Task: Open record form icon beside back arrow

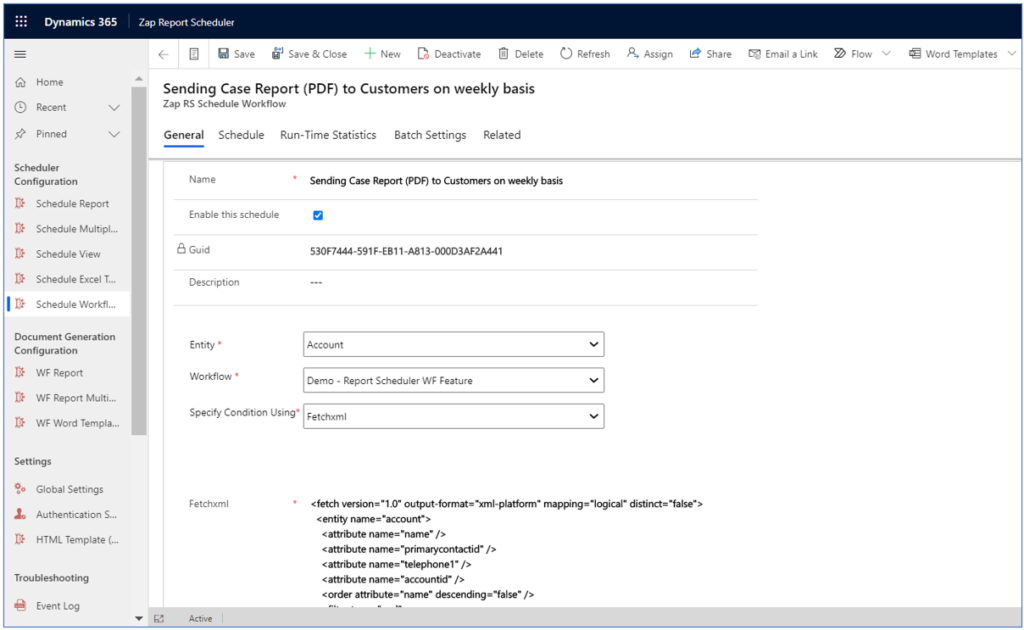Action: [x=194, y=54]
